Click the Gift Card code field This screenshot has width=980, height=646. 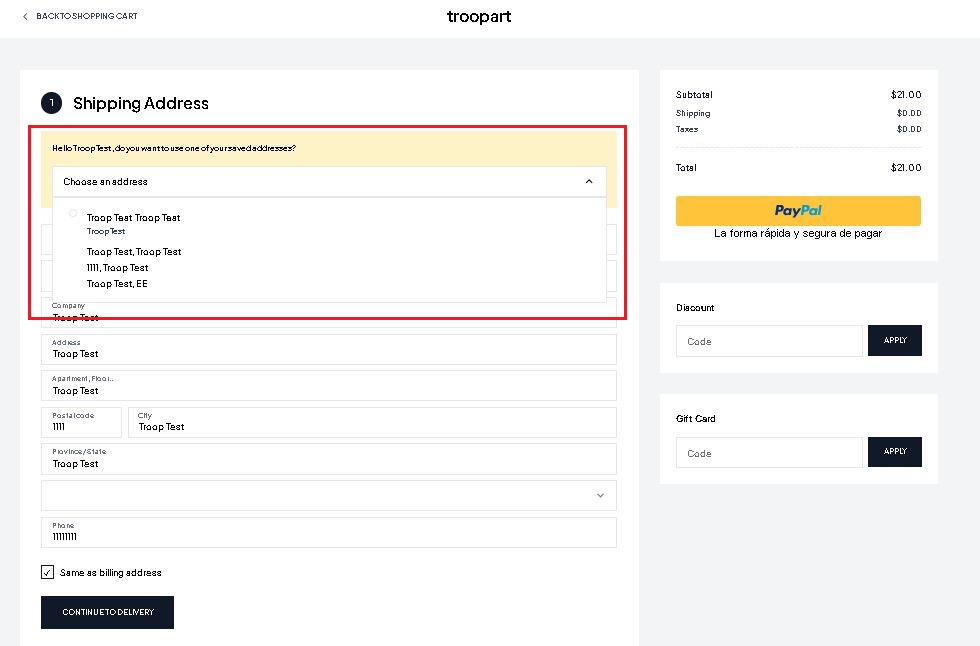[x=769, y=452]
